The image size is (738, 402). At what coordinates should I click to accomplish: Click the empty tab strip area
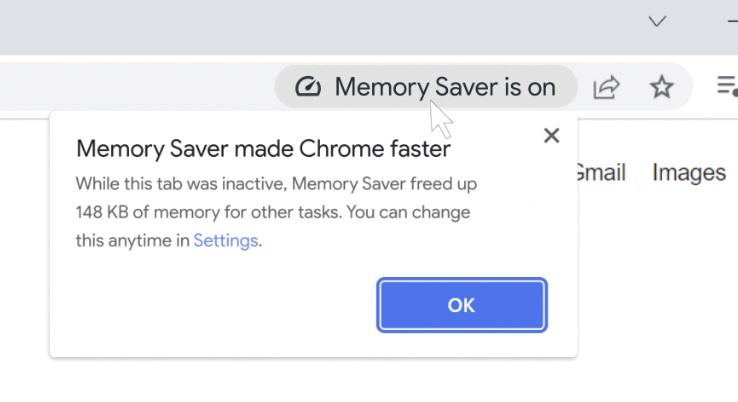pos(320,26)
